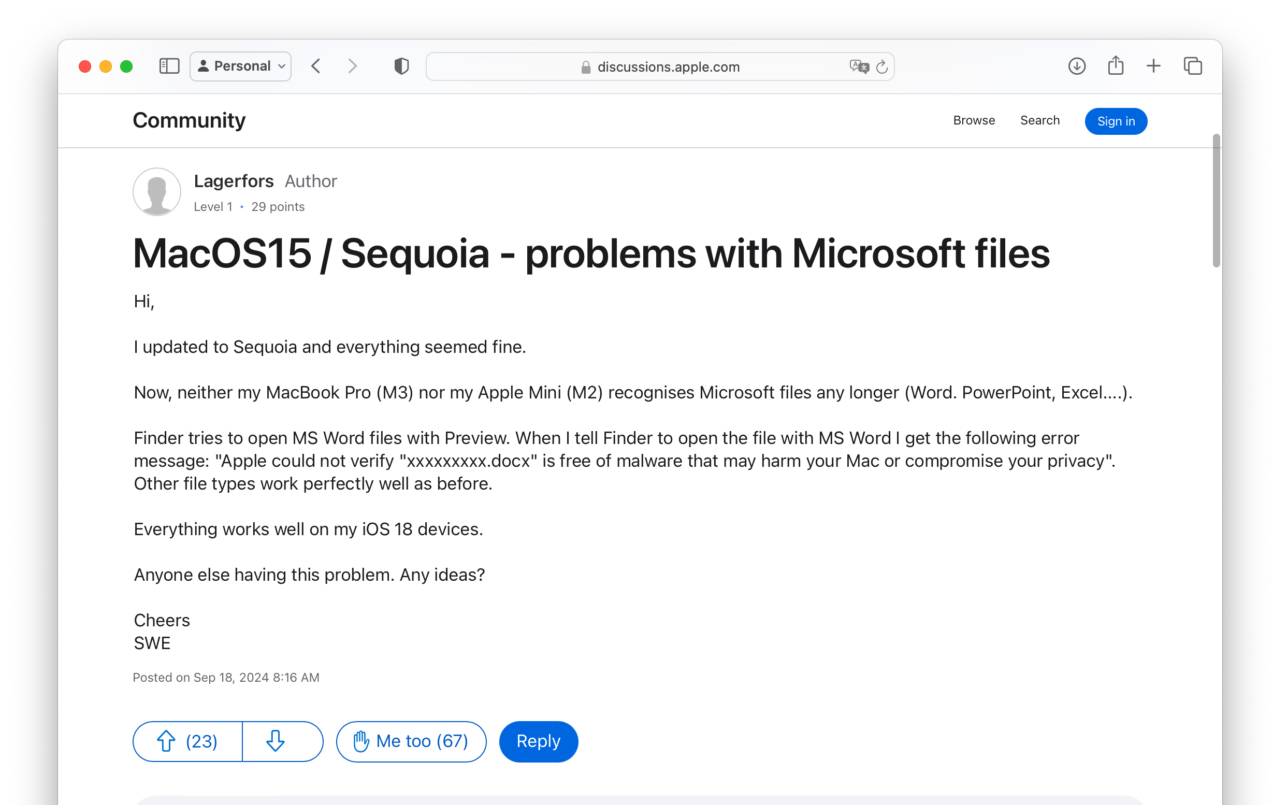Downvote the post with down arrow

283,741
